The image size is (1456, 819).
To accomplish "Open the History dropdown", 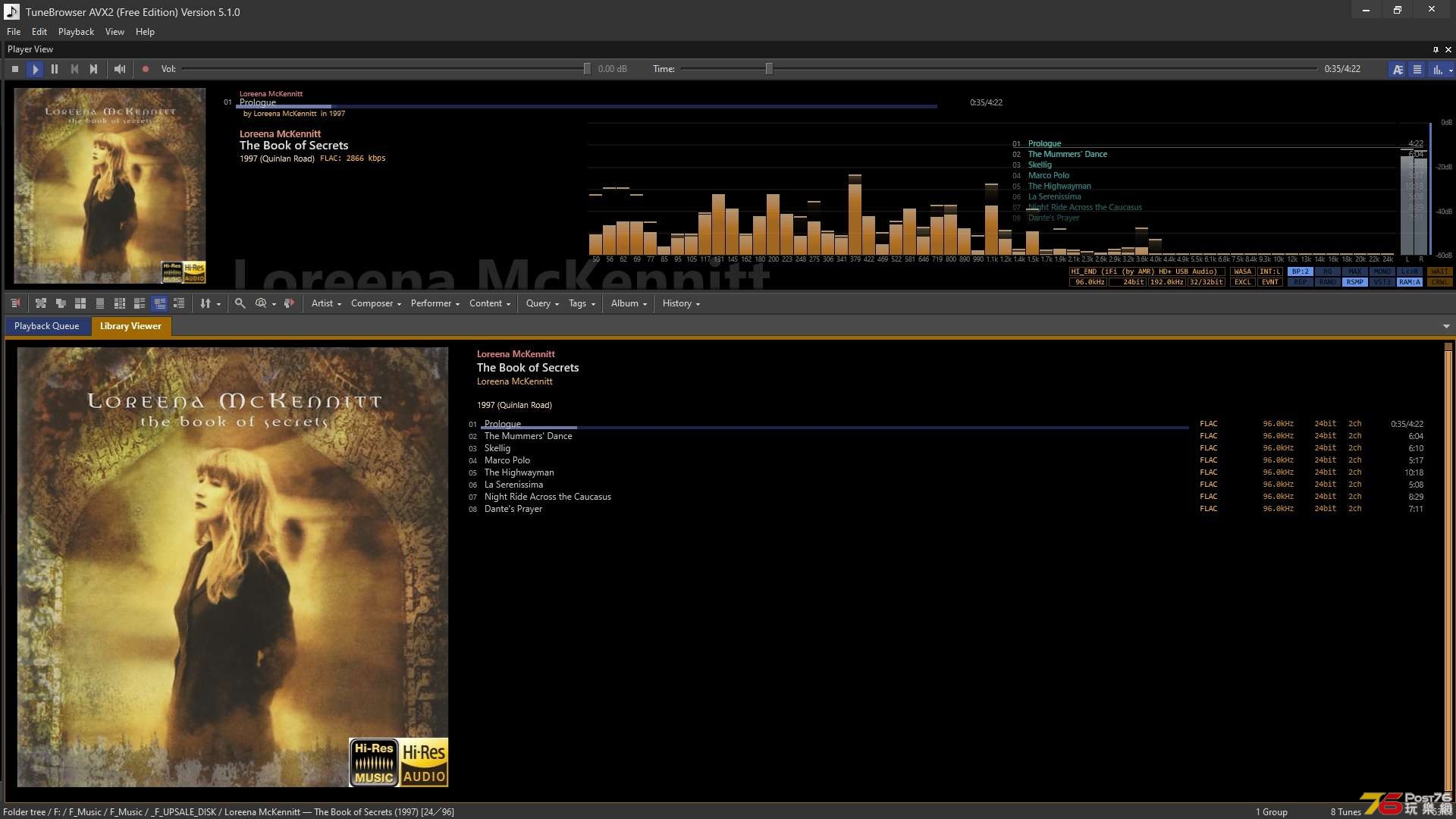I will tap(681, 303).
